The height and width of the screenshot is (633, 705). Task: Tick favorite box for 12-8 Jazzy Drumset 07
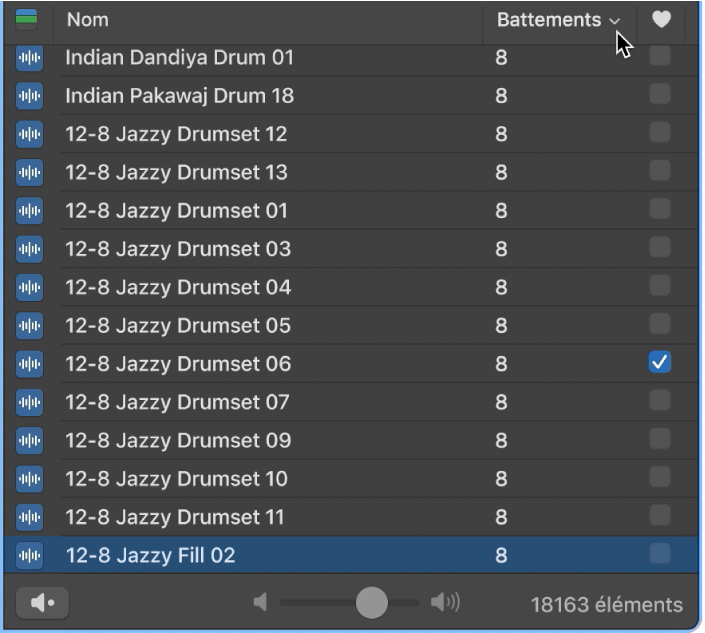click(x=660, y=400)
